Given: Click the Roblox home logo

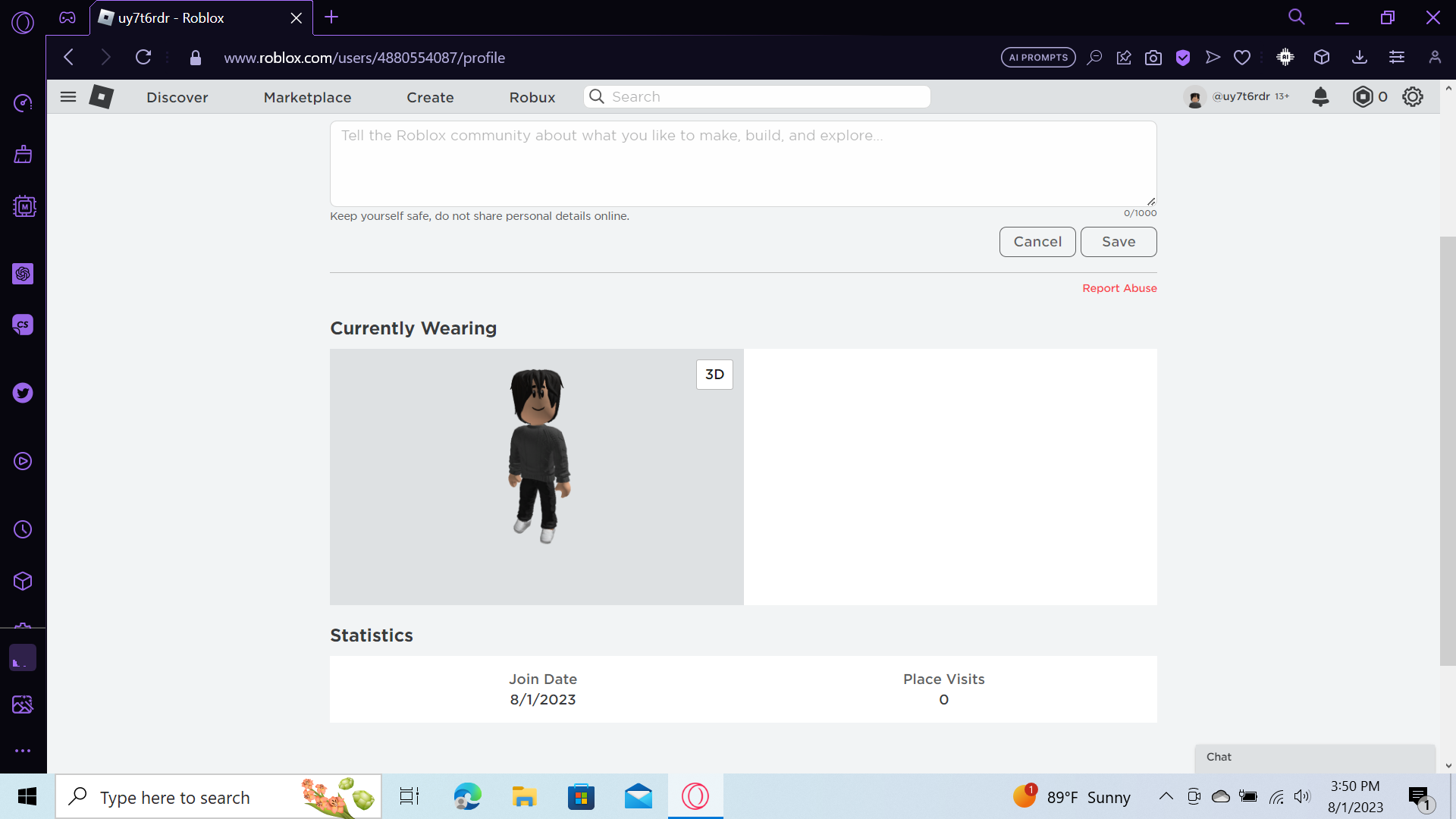Looking at the screenshot, I should coord(101,96).
